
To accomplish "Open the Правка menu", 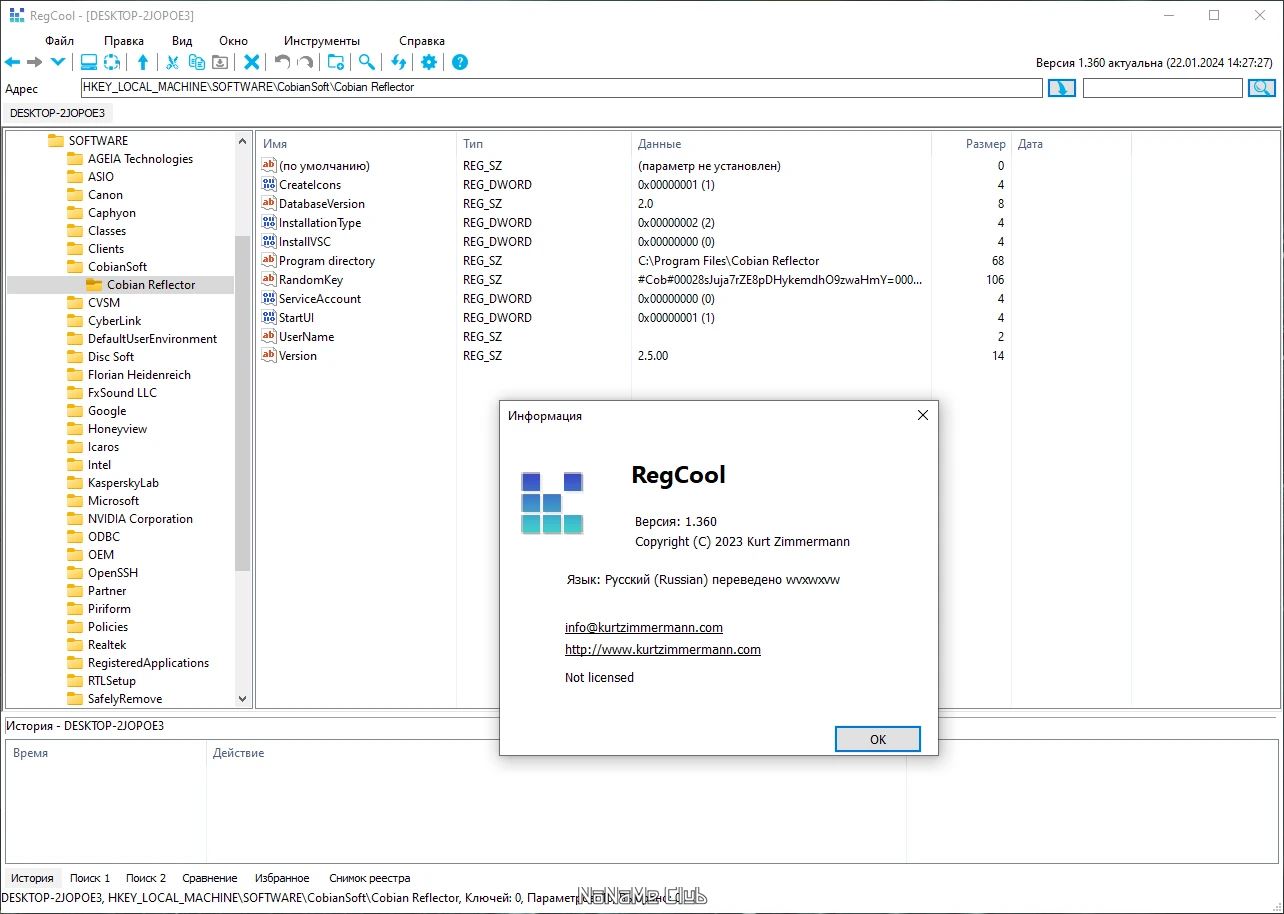I will pos(124,41).
